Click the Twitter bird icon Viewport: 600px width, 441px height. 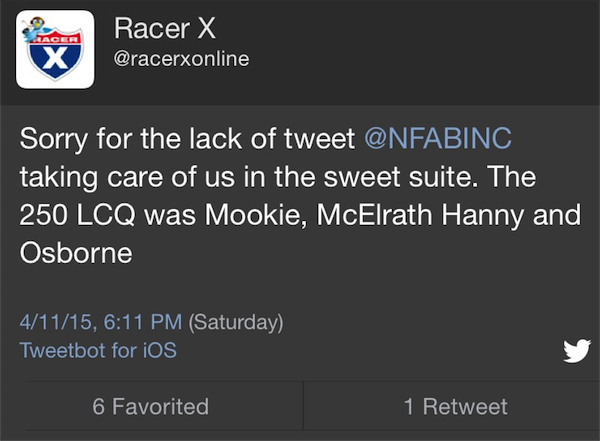[x=577, y=350]
